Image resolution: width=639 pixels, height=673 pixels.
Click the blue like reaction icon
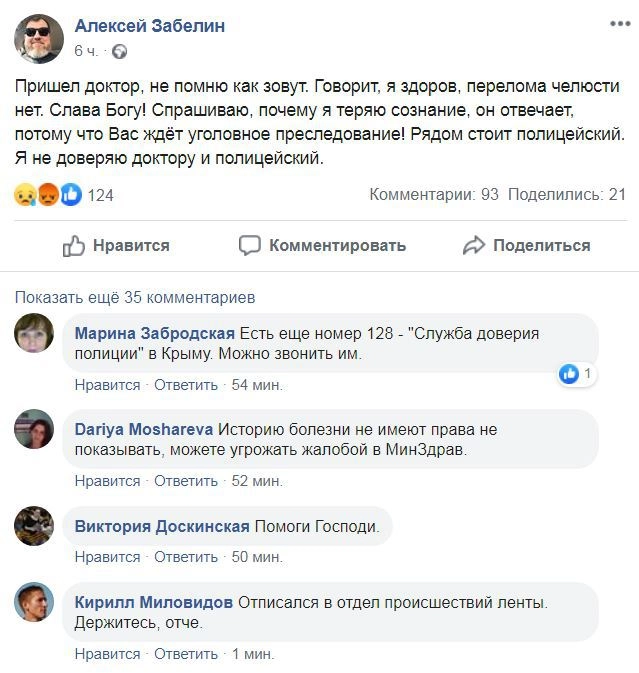[70, 195]
